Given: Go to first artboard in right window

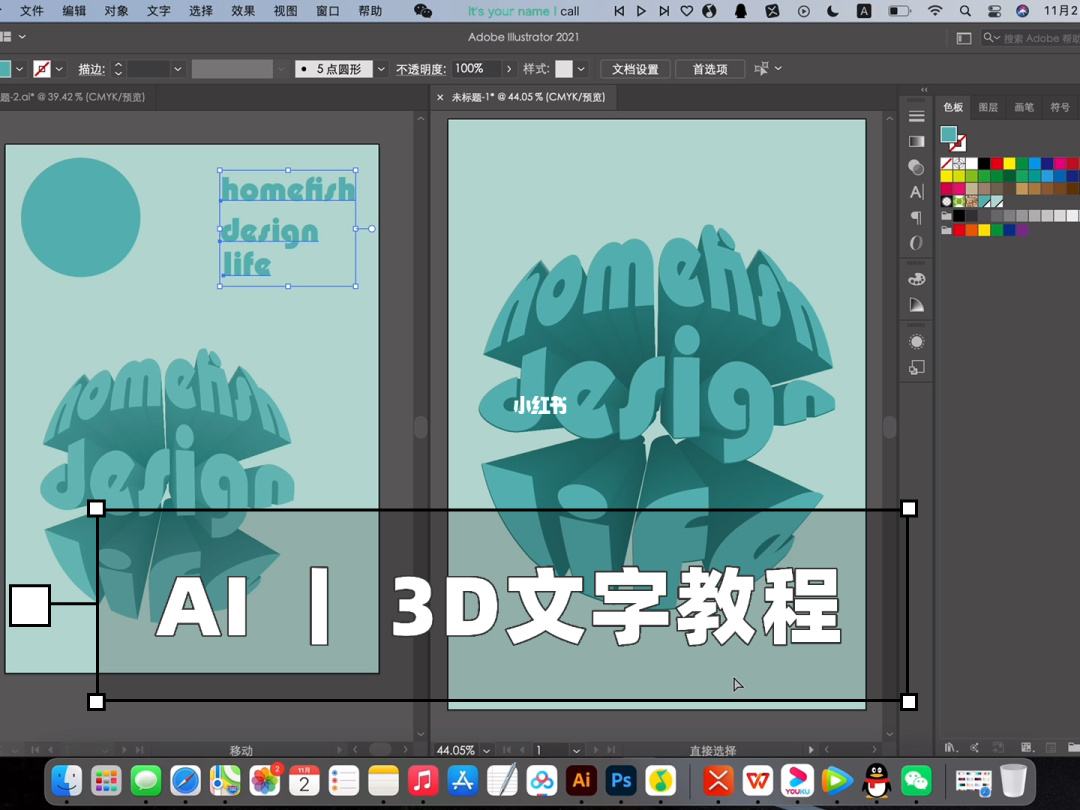Looking at the screenshot, I should [507, 749].
